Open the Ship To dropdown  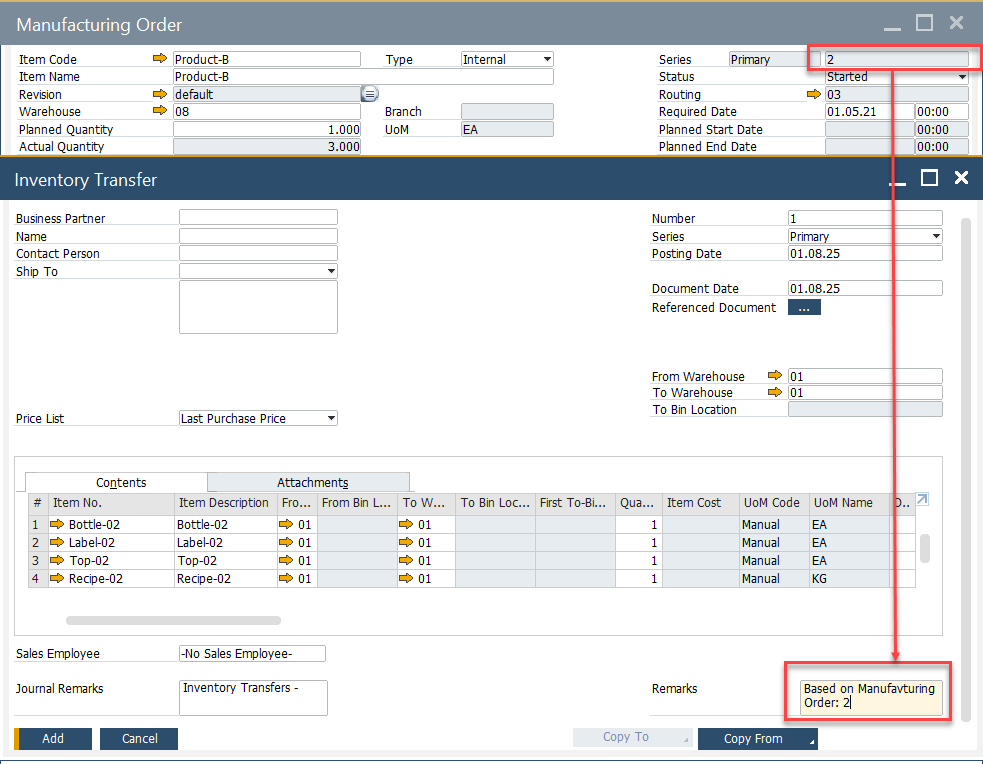click(331, 272)
